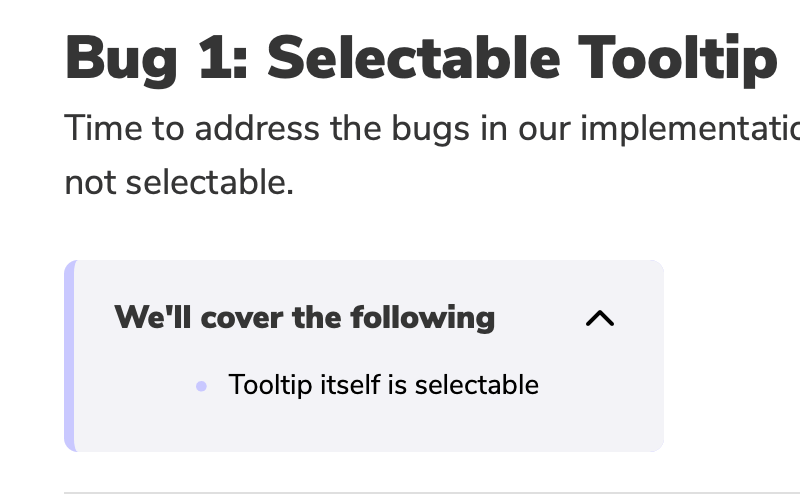Click the word "Tooltip" in the bullet item
The image size is (800, 494).
270,385
